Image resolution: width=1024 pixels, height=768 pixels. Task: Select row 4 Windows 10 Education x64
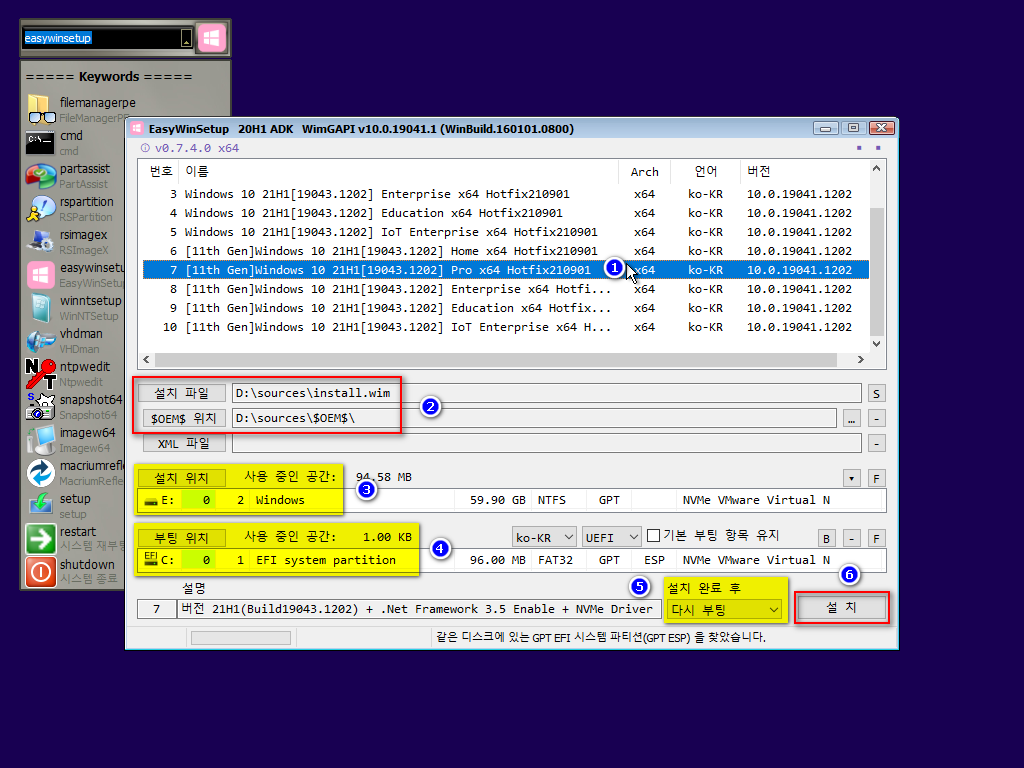tap(506, 213)
